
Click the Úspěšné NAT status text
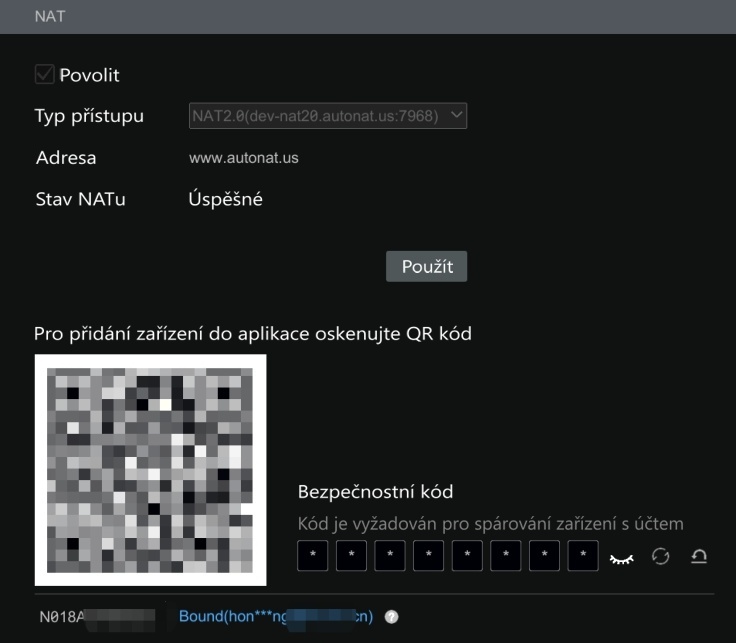click(225, 199)
